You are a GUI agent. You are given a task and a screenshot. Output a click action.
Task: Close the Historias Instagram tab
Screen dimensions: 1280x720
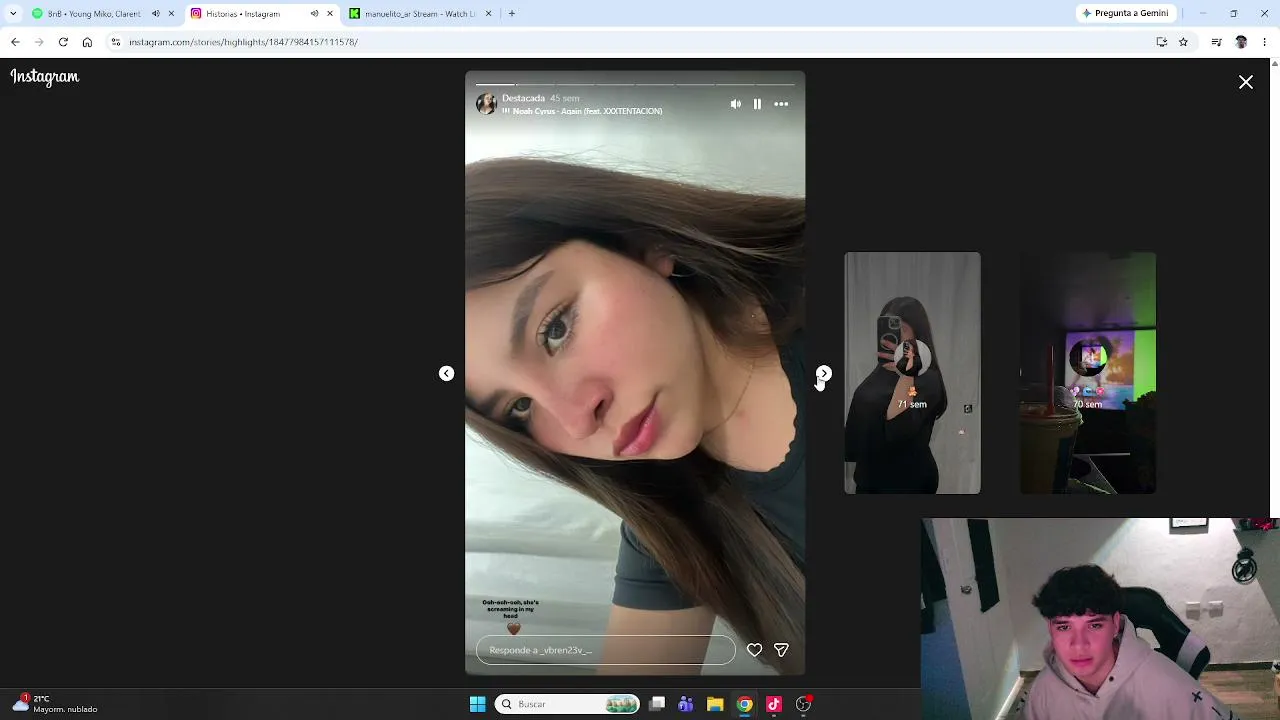(x=330, y=14)
